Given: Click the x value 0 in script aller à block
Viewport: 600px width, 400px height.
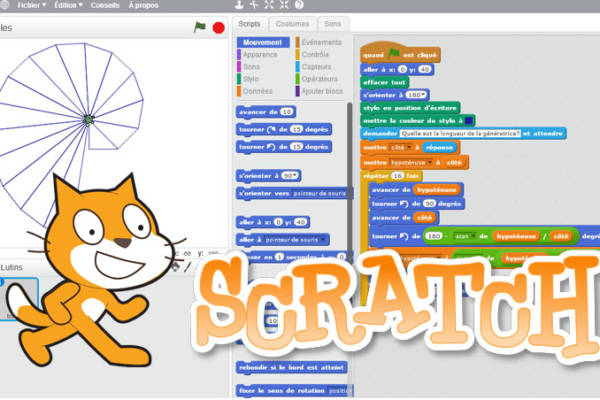Looking at the screenshot, I should pos(402,69).
